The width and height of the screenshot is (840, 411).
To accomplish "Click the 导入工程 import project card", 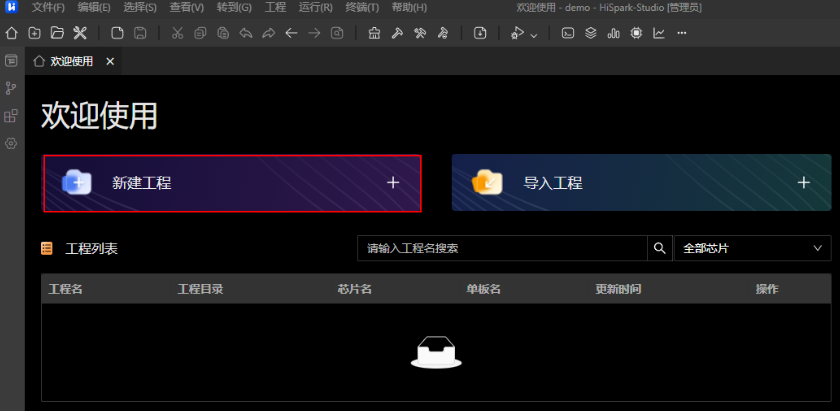I will [x=641, y=183].
